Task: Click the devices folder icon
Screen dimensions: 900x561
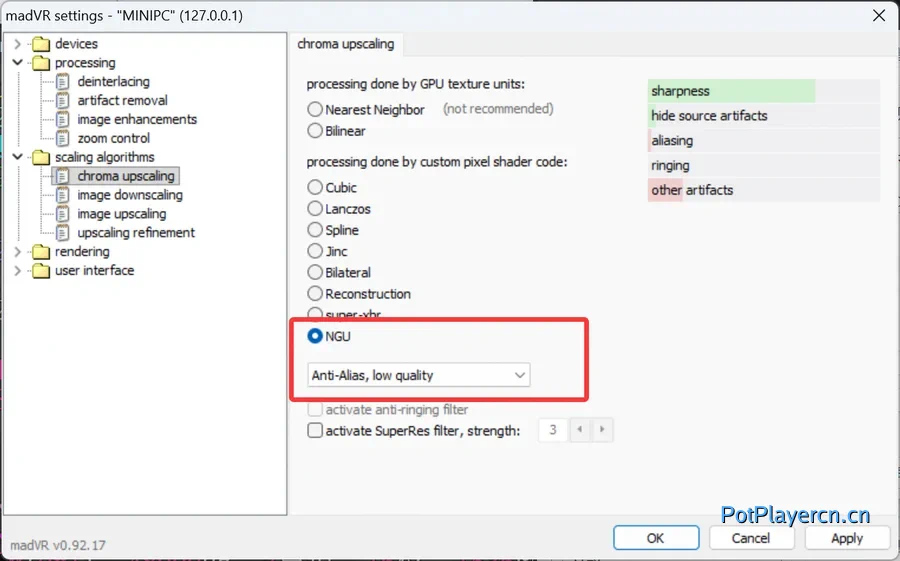Action: tap(41, 44)
